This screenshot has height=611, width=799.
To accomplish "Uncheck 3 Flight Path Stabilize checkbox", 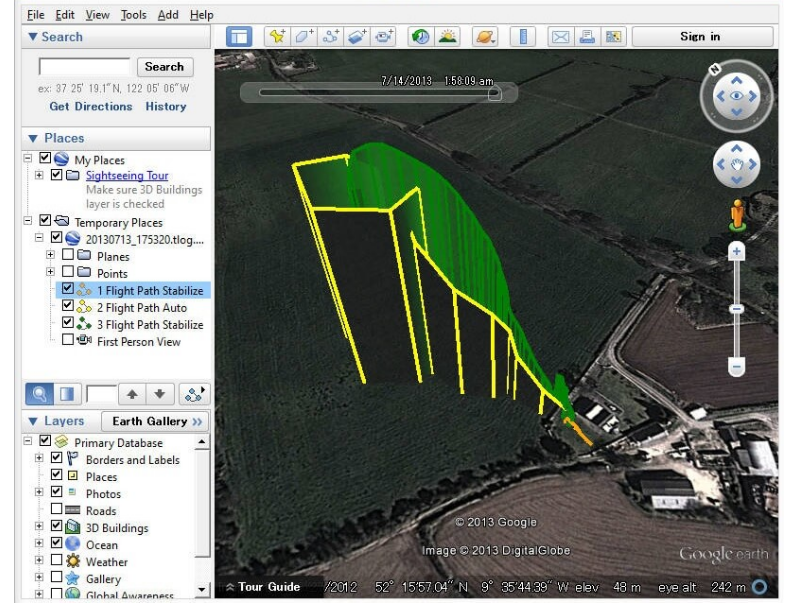I will pos(68,322).
